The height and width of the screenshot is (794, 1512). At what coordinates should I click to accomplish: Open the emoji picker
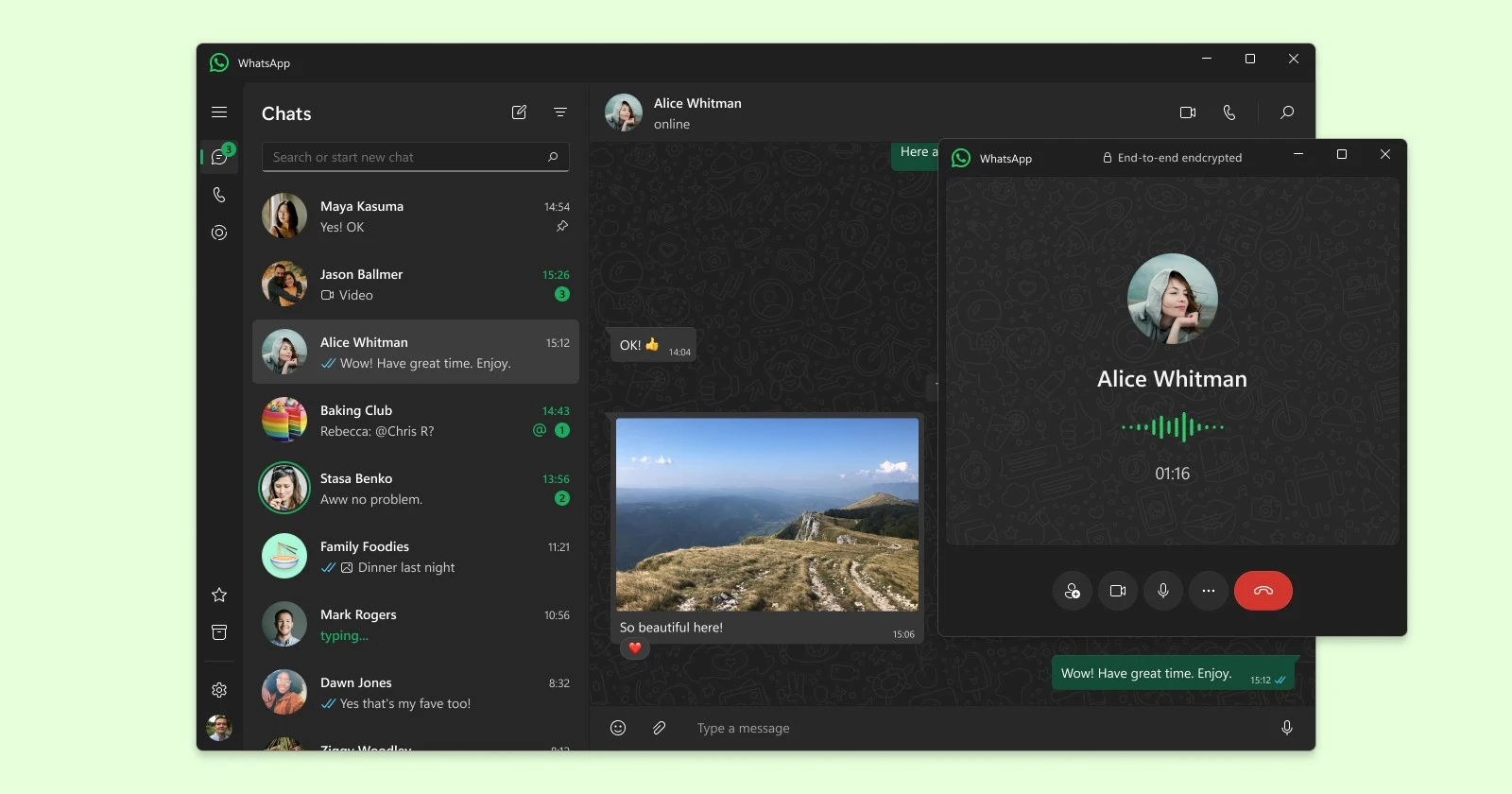[618, 728]
